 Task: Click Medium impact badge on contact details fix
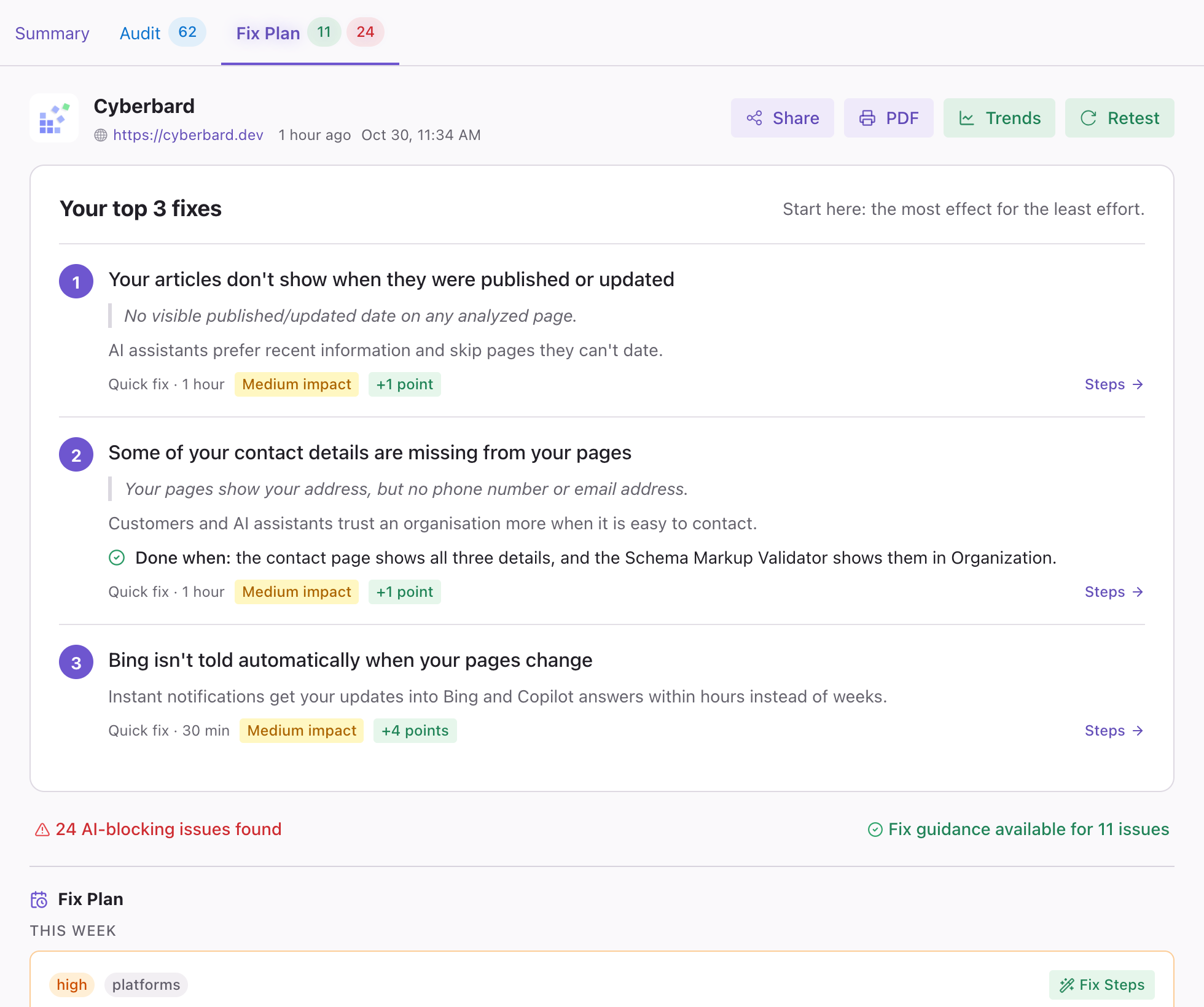(x=297, y=592)
